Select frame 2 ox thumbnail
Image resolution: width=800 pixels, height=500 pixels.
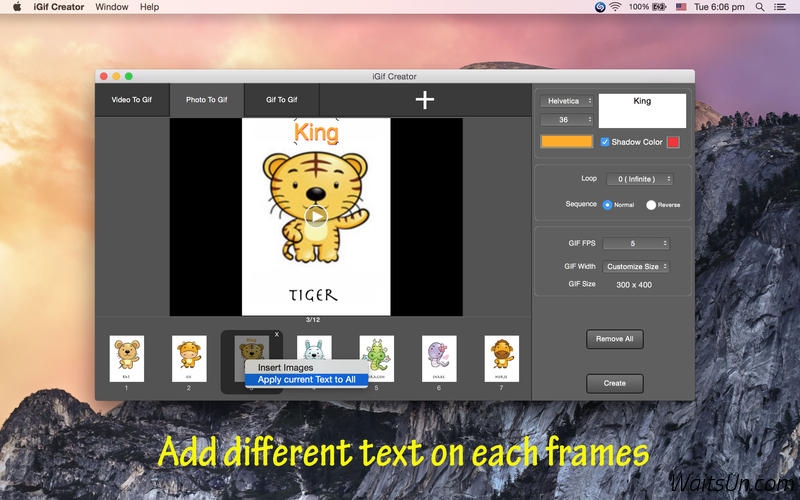point(189,359)
